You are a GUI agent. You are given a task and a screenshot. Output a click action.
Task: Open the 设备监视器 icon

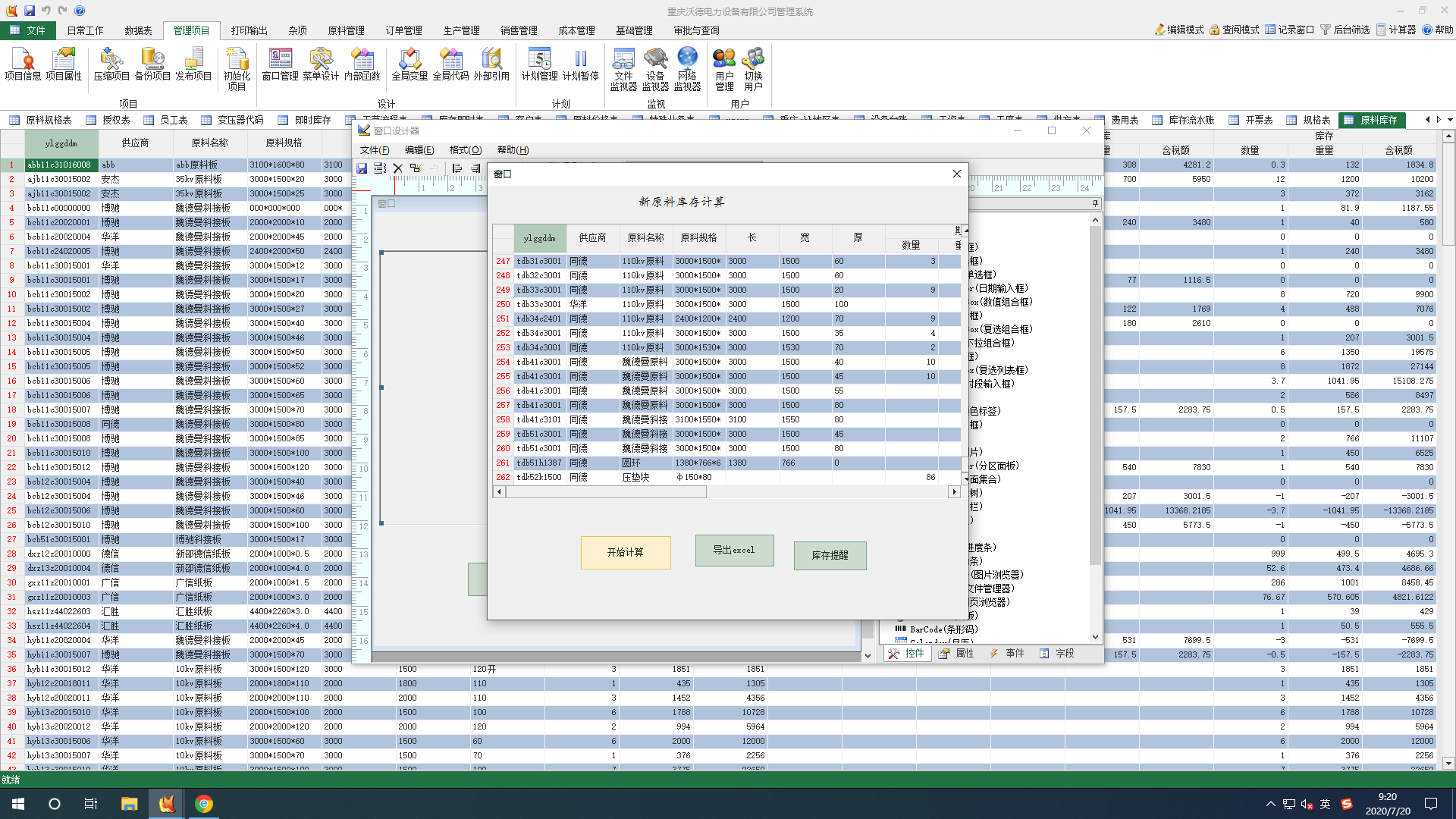click(x=655, y=69)
